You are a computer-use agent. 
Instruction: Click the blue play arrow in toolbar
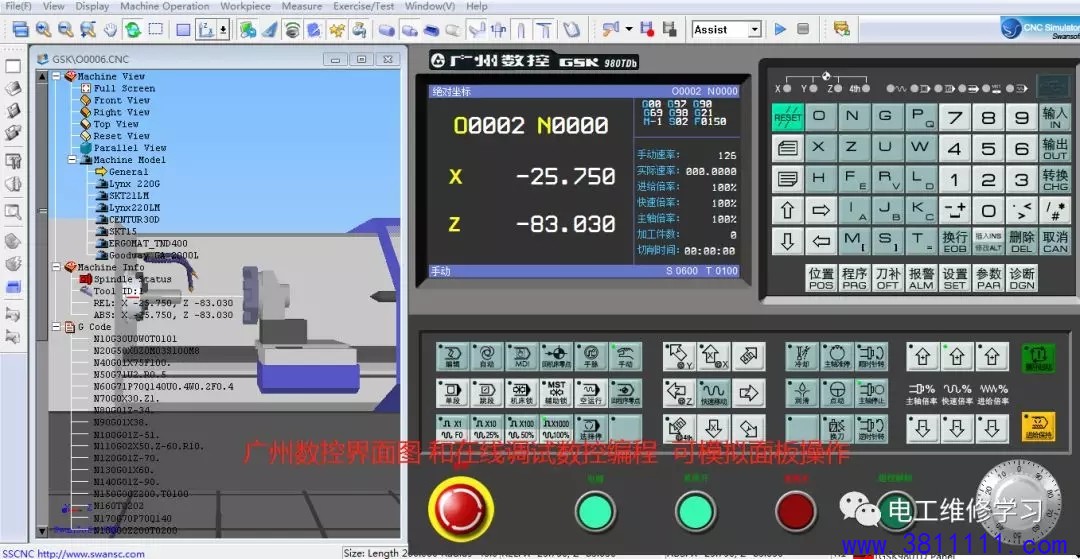pos(780,29)
